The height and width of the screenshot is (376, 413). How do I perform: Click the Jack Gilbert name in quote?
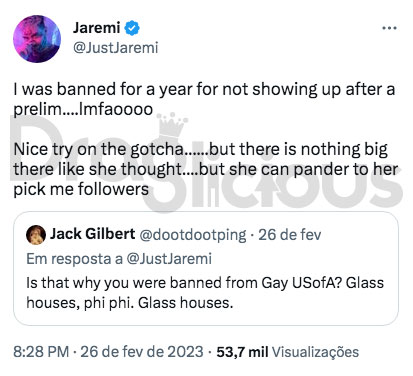click(x=93, y=234)
